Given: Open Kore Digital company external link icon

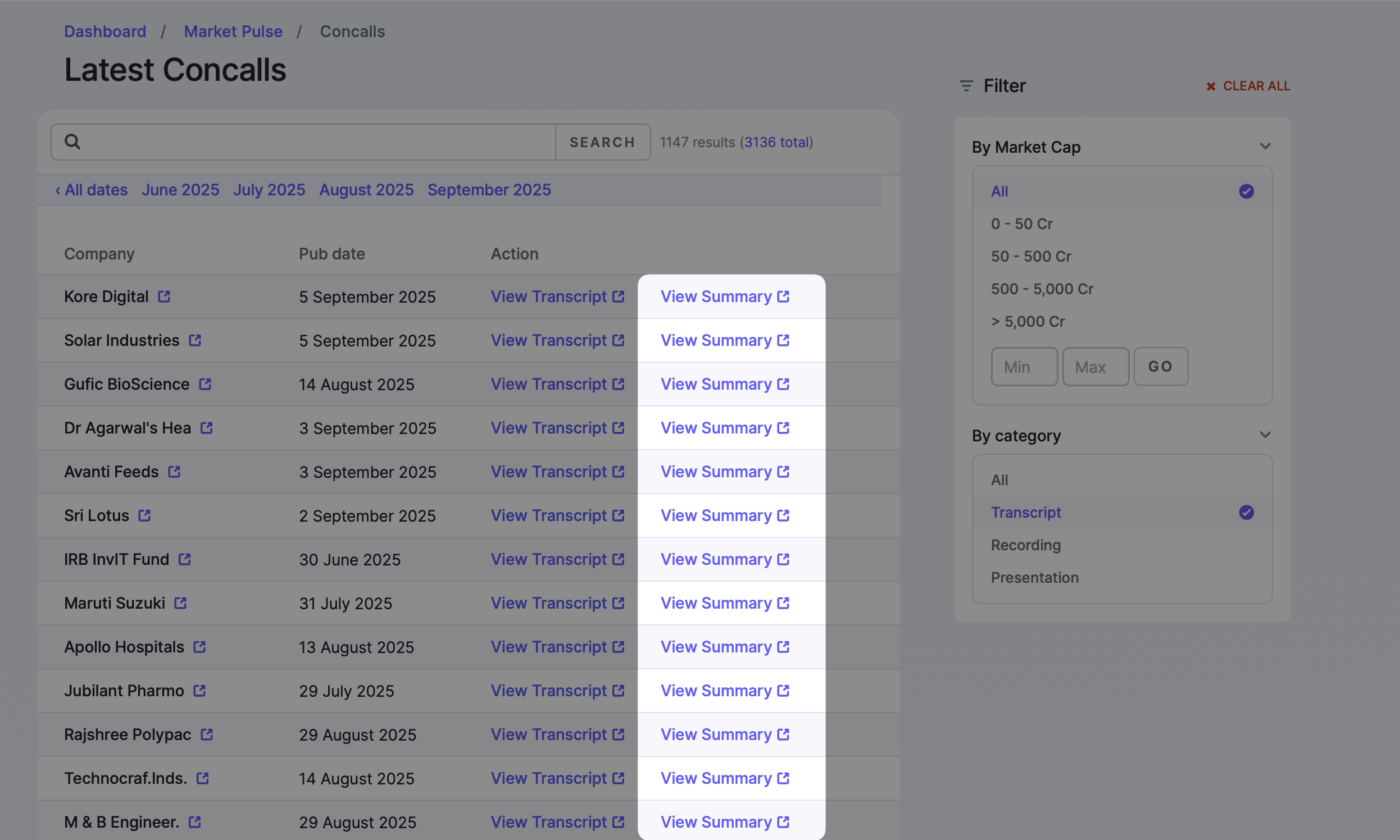Looking at the screenshot, I should pos(163,296).
